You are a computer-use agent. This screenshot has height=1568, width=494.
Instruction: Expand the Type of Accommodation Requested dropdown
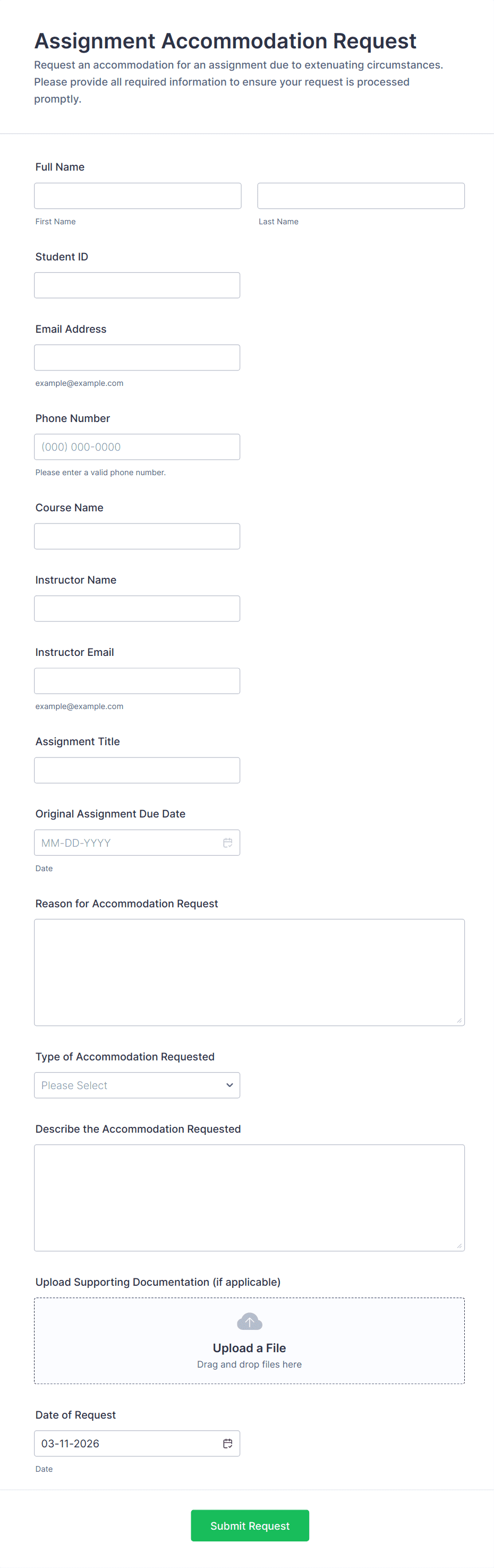click(137, 1085)
